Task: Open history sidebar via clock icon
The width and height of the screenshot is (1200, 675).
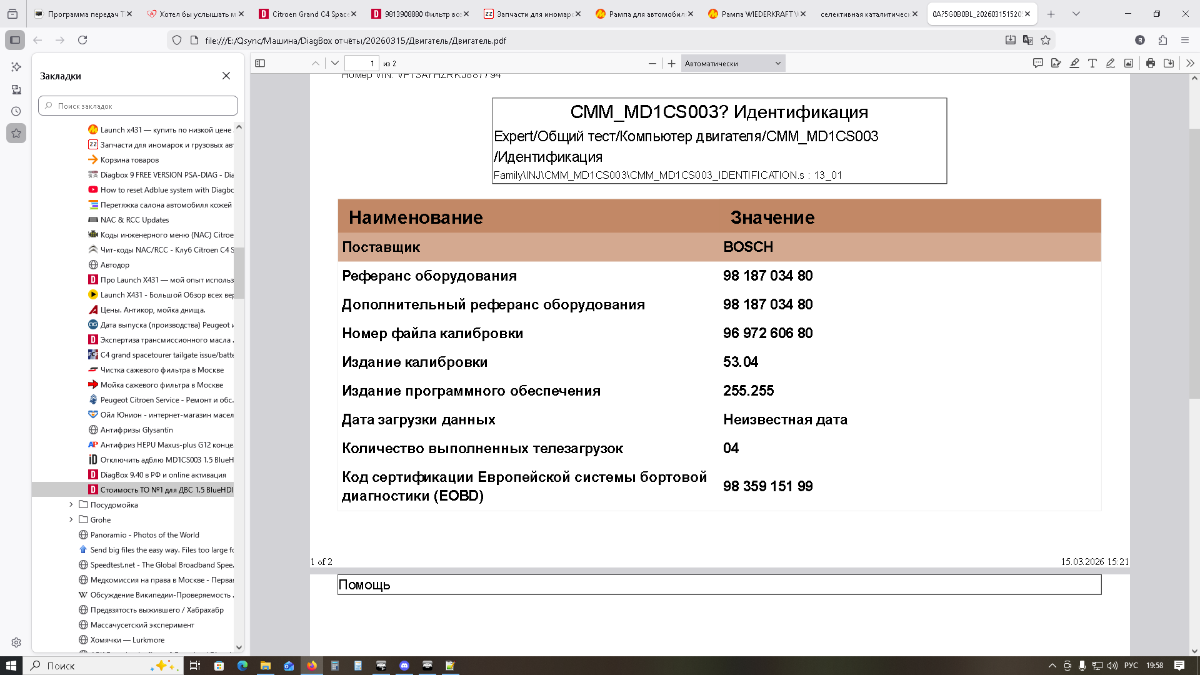Action: pos(16,111)
